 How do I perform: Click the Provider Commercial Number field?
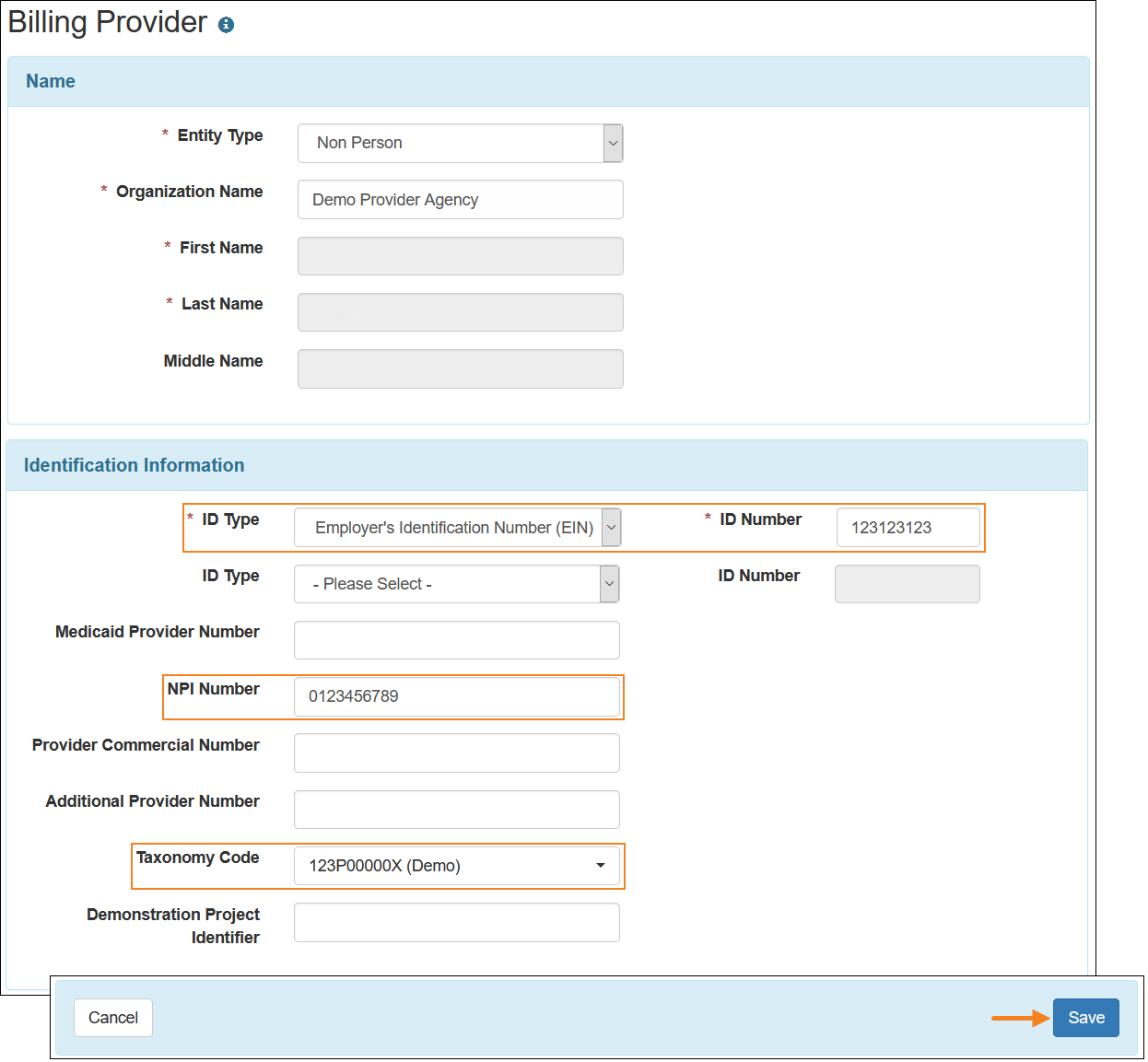(x=456, y=753)
